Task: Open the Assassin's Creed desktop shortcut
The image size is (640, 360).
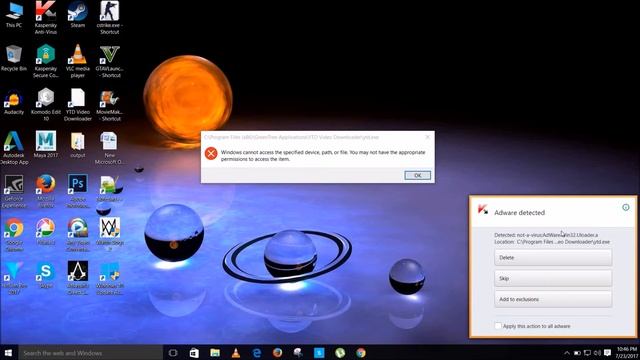Action: coord(78,278)
